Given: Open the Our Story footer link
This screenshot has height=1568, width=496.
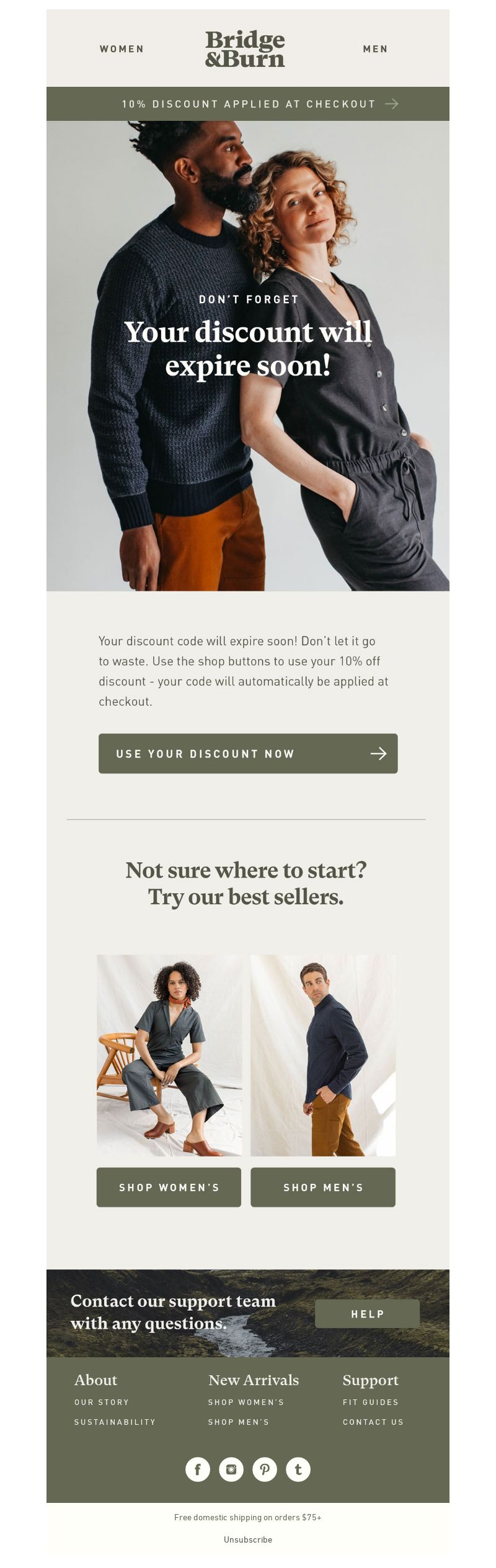Looking at the screenshot, I should 102,1402.
